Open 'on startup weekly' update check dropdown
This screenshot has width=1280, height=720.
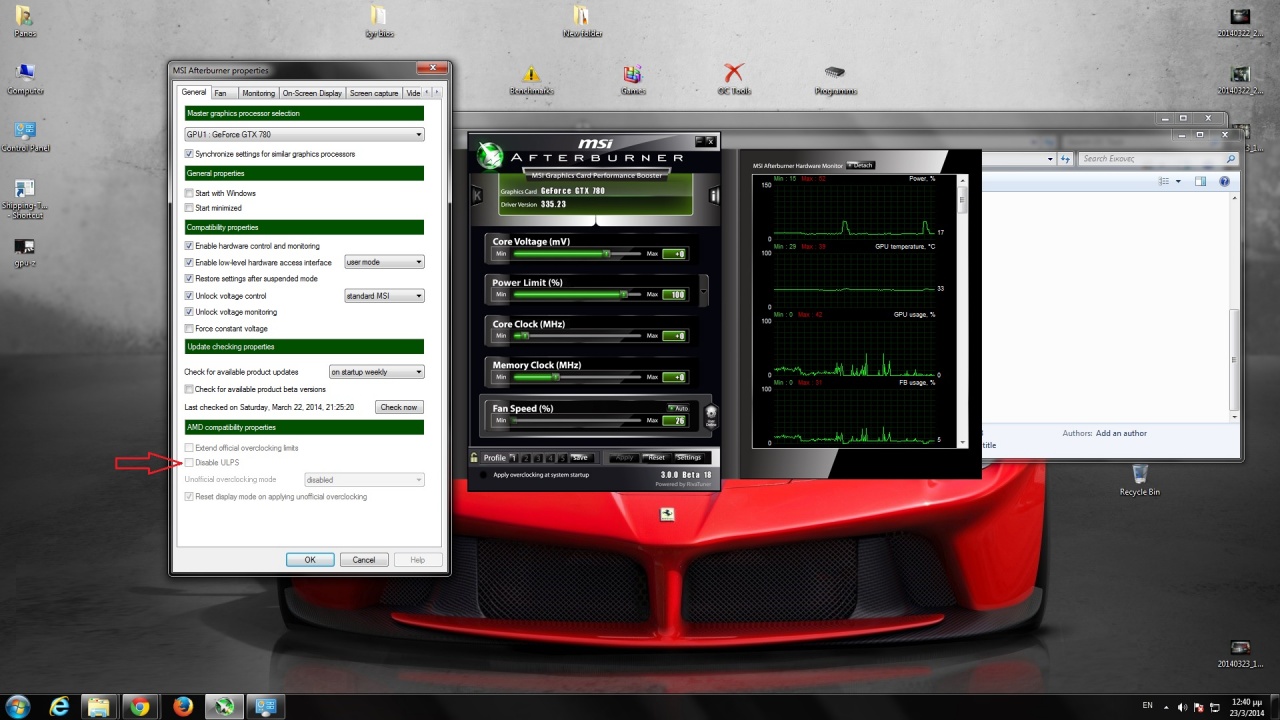coord(377,372)
